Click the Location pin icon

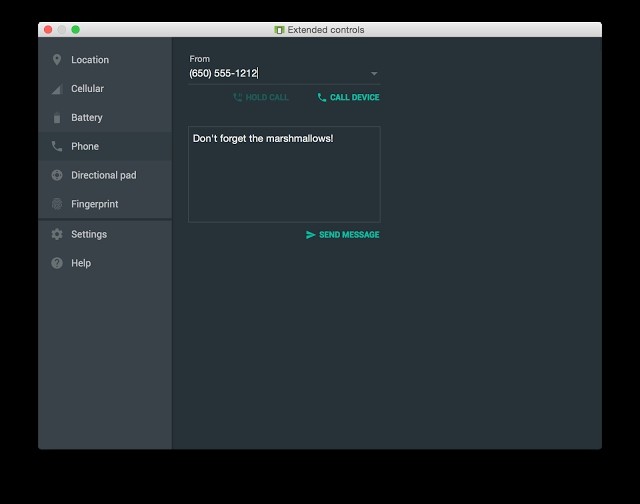point(57,60)
